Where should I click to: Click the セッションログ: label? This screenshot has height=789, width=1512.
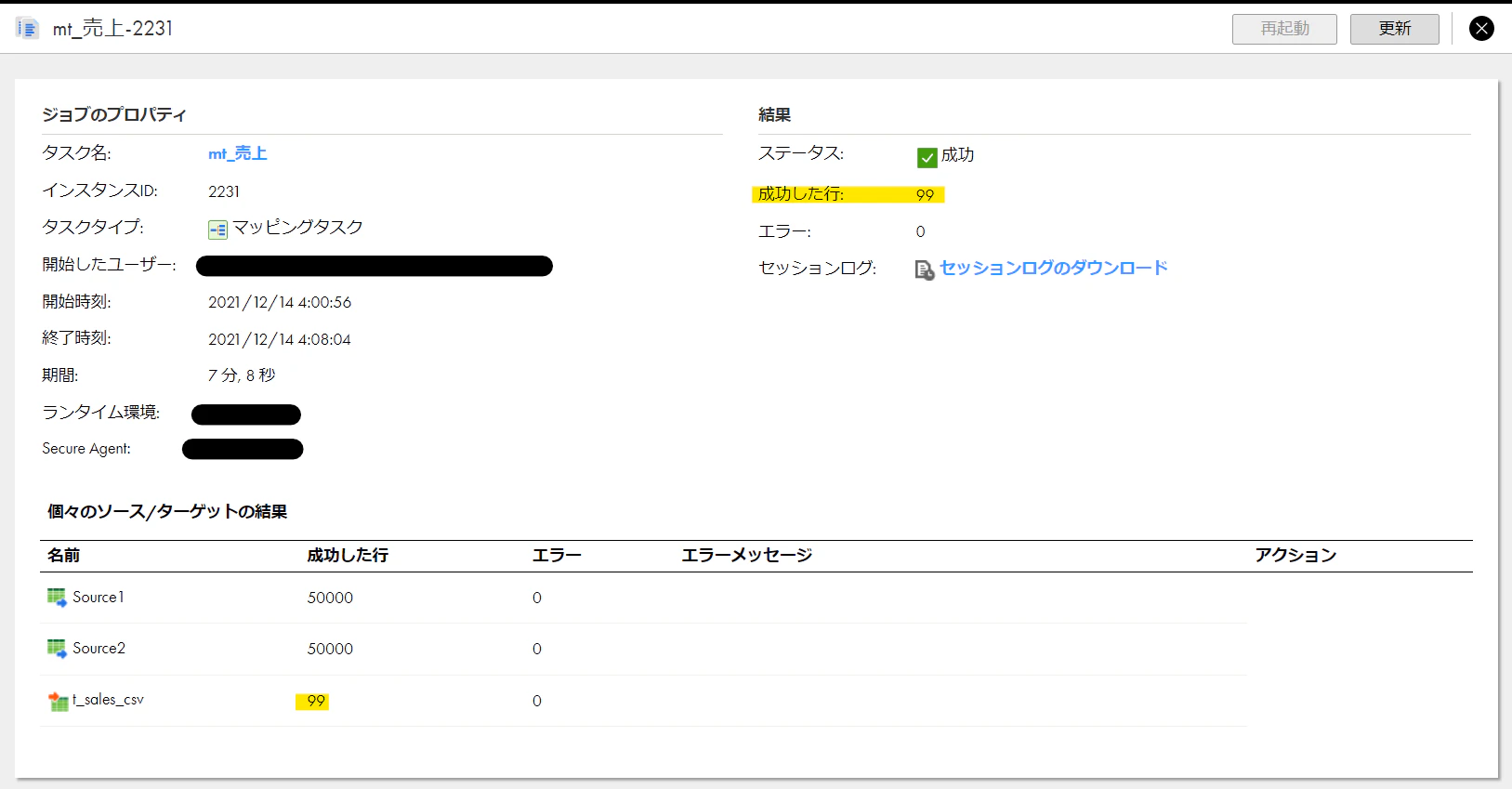click(x=818, y=268)
